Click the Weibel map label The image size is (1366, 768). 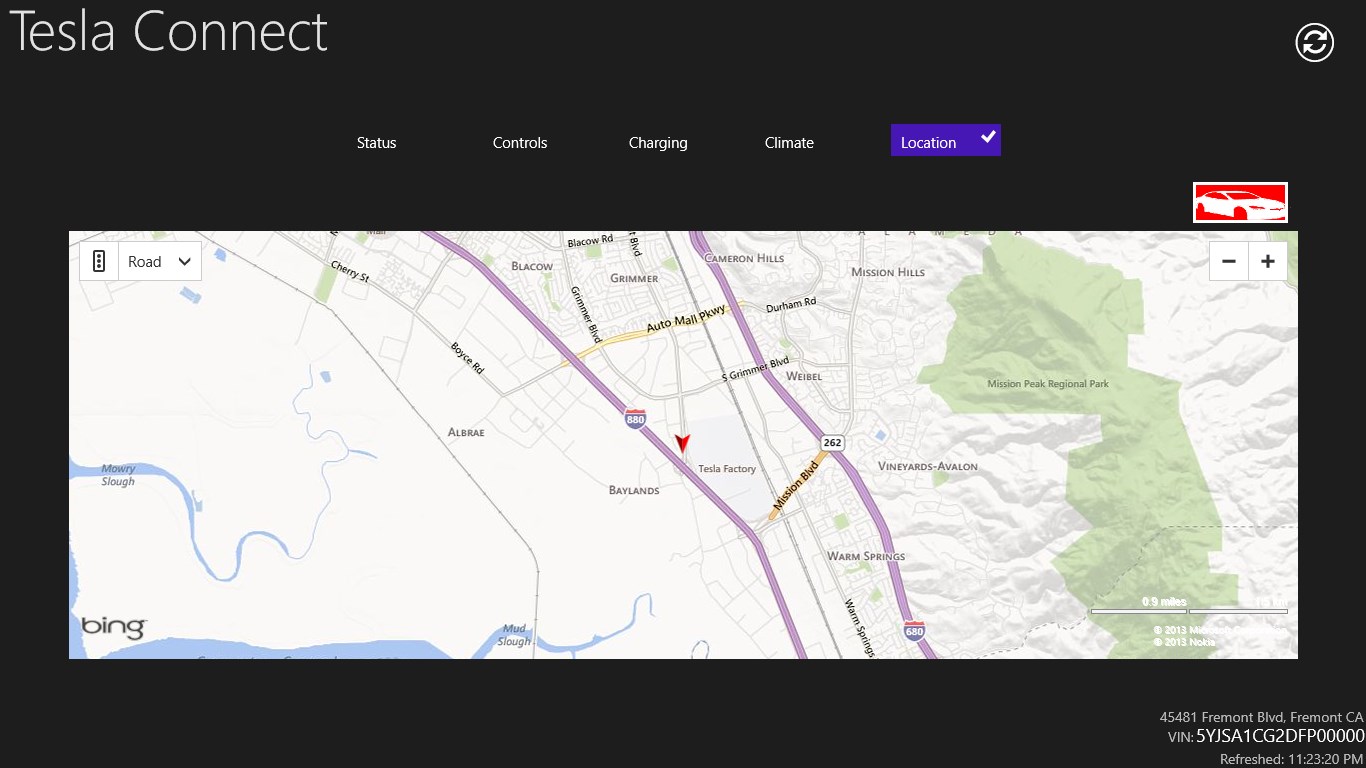[x=804, y=377]
